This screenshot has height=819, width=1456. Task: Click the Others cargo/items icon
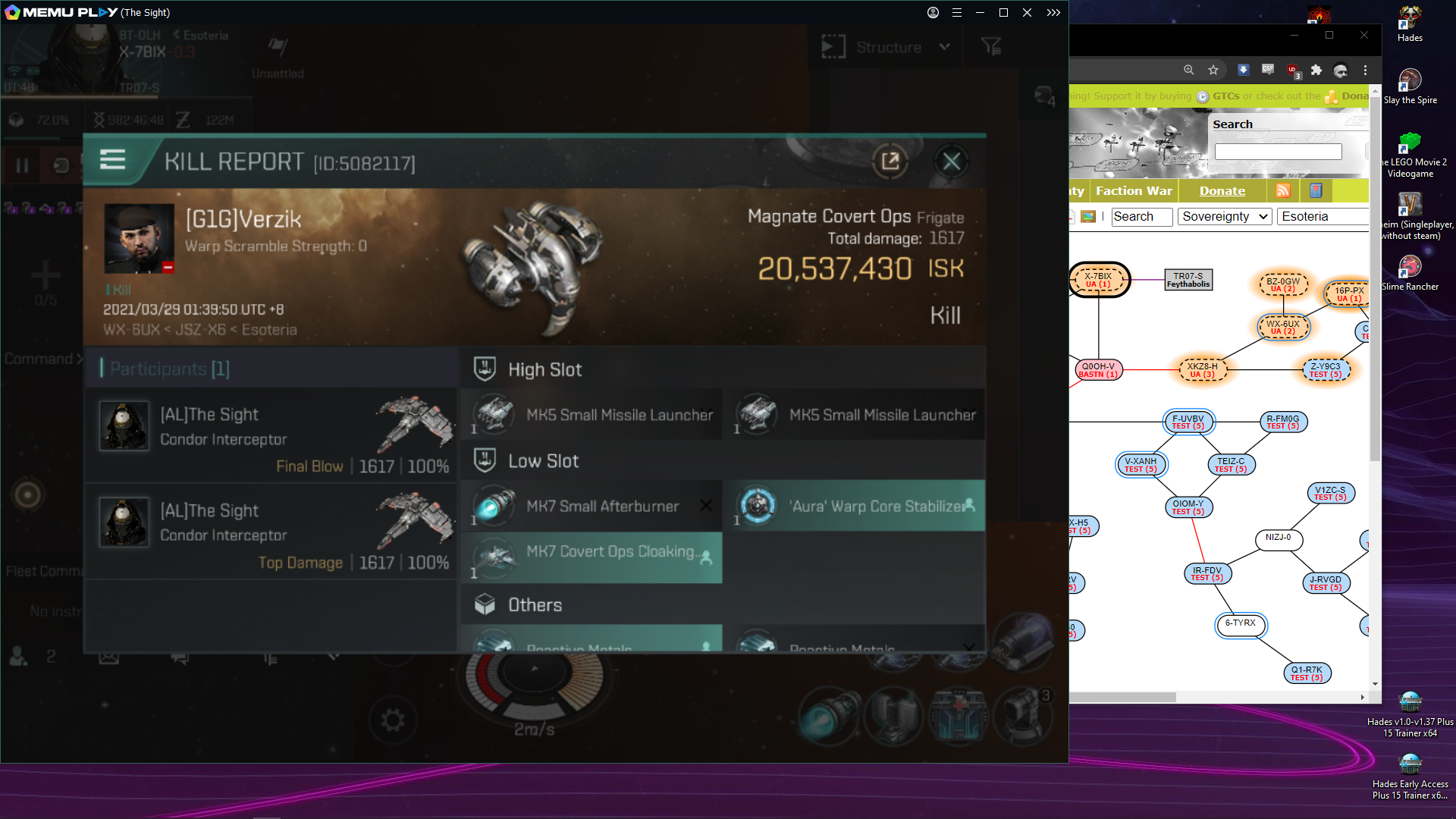485,603
